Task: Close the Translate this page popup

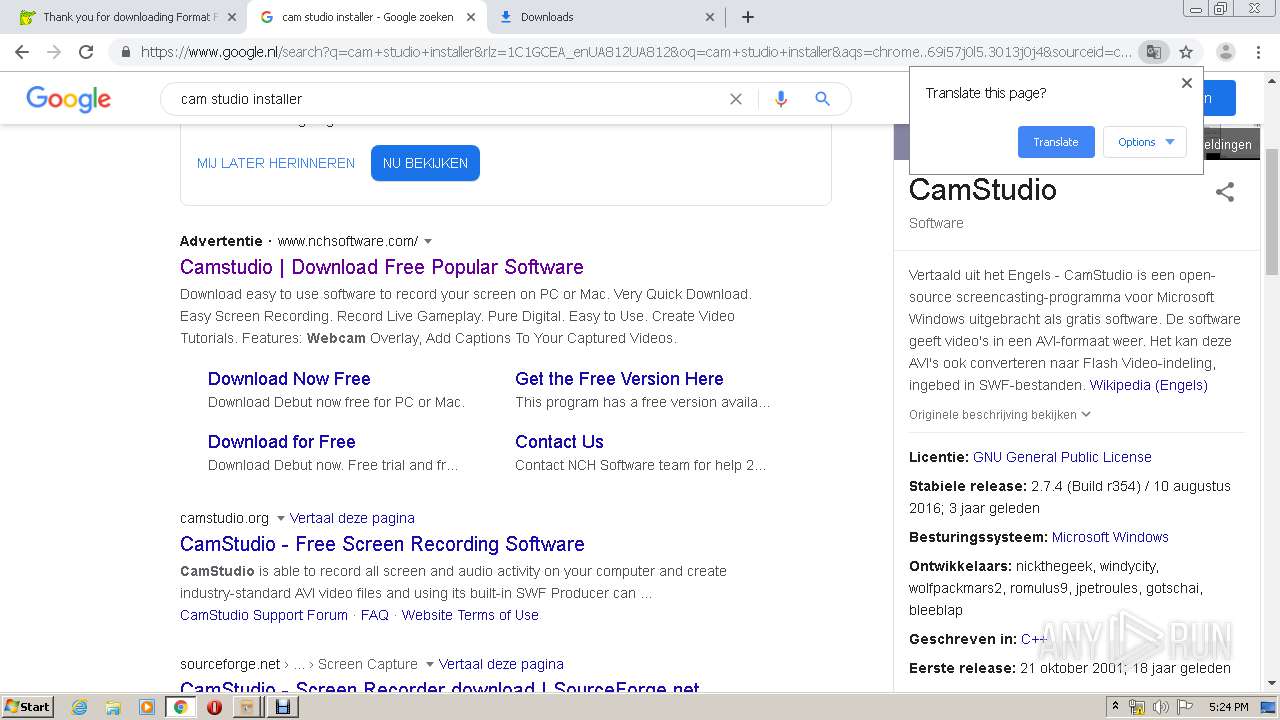Action: tap(1187, 83)
